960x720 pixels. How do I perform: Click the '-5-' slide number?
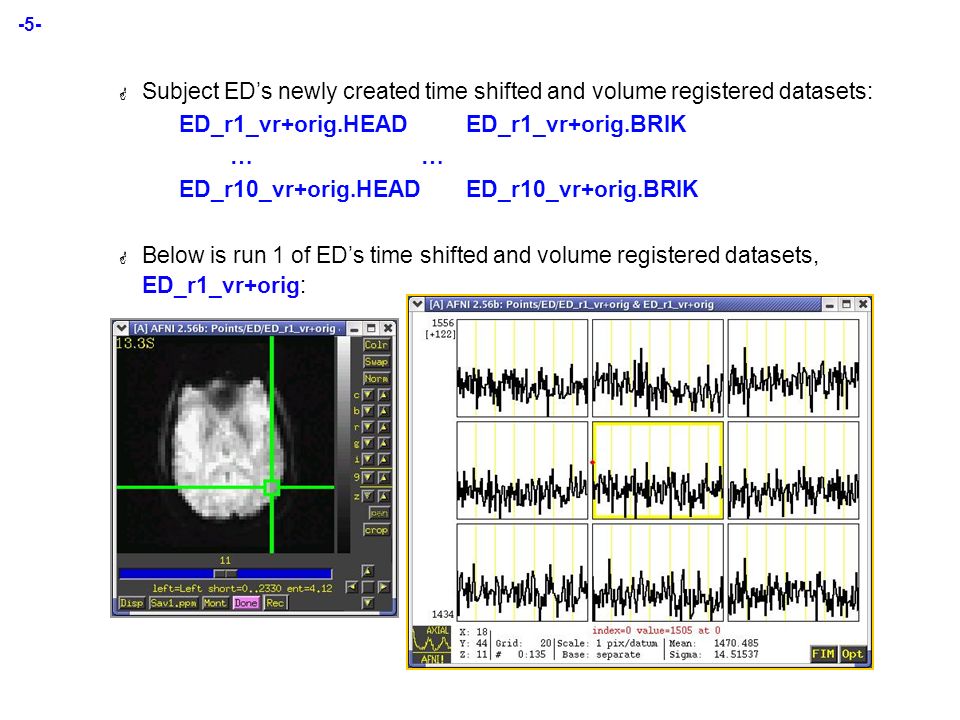(x=30, y=25)
